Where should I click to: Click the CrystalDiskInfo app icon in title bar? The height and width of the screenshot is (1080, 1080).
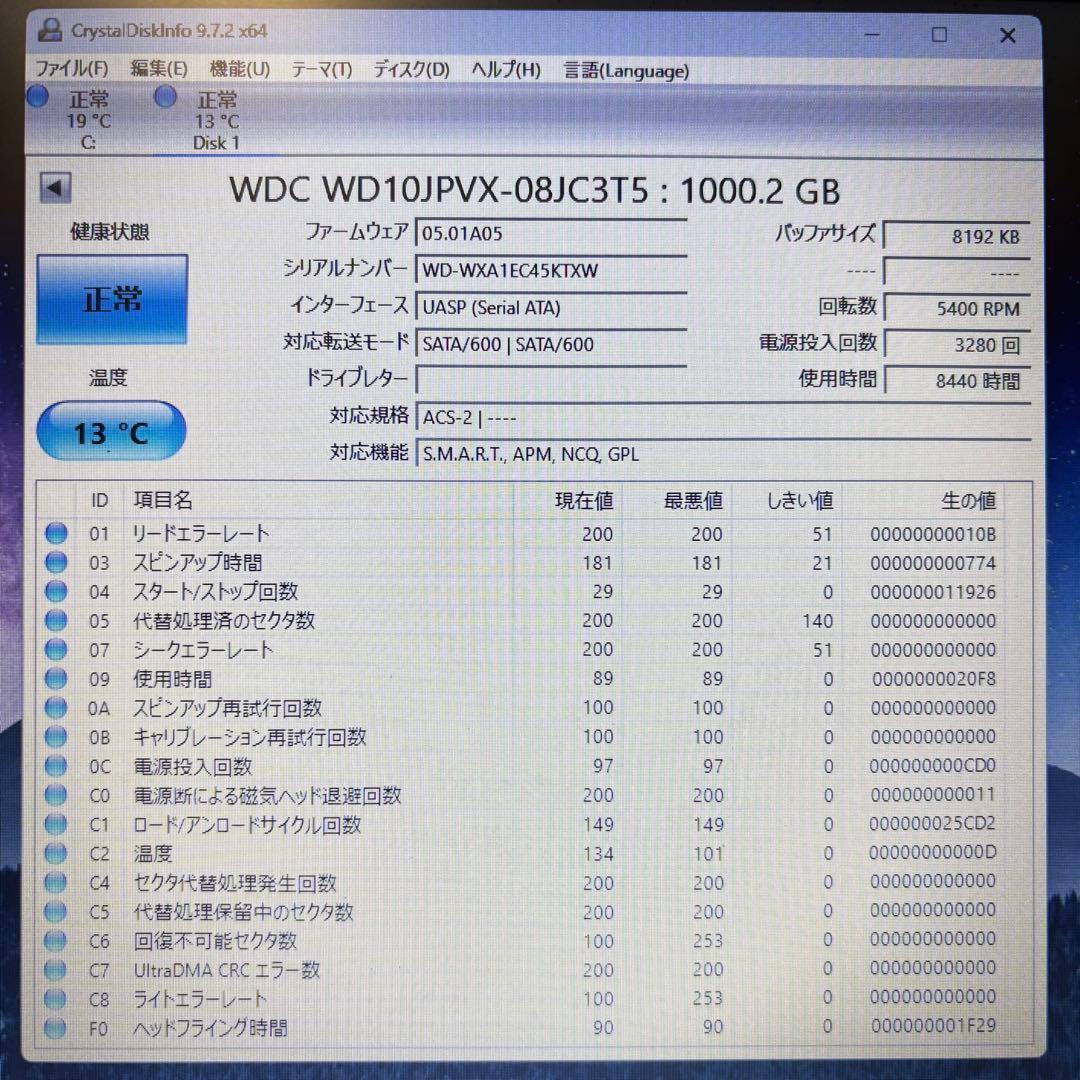coord(50,30)
